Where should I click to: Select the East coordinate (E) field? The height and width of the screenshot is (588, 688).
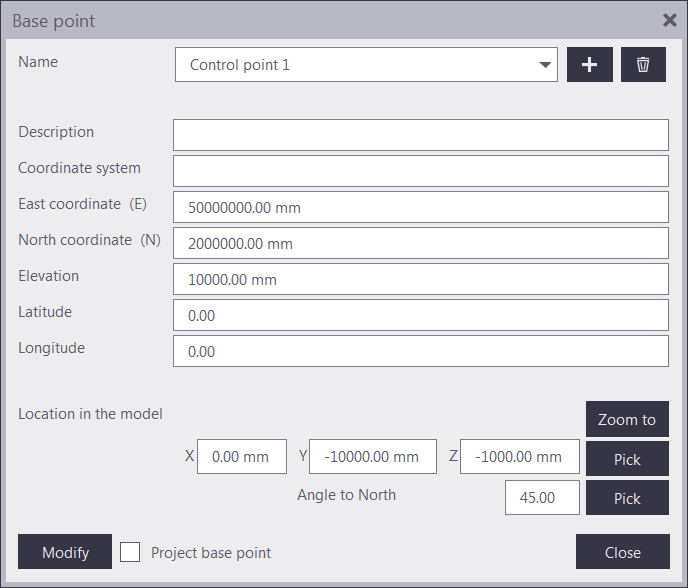coord(420,207)
